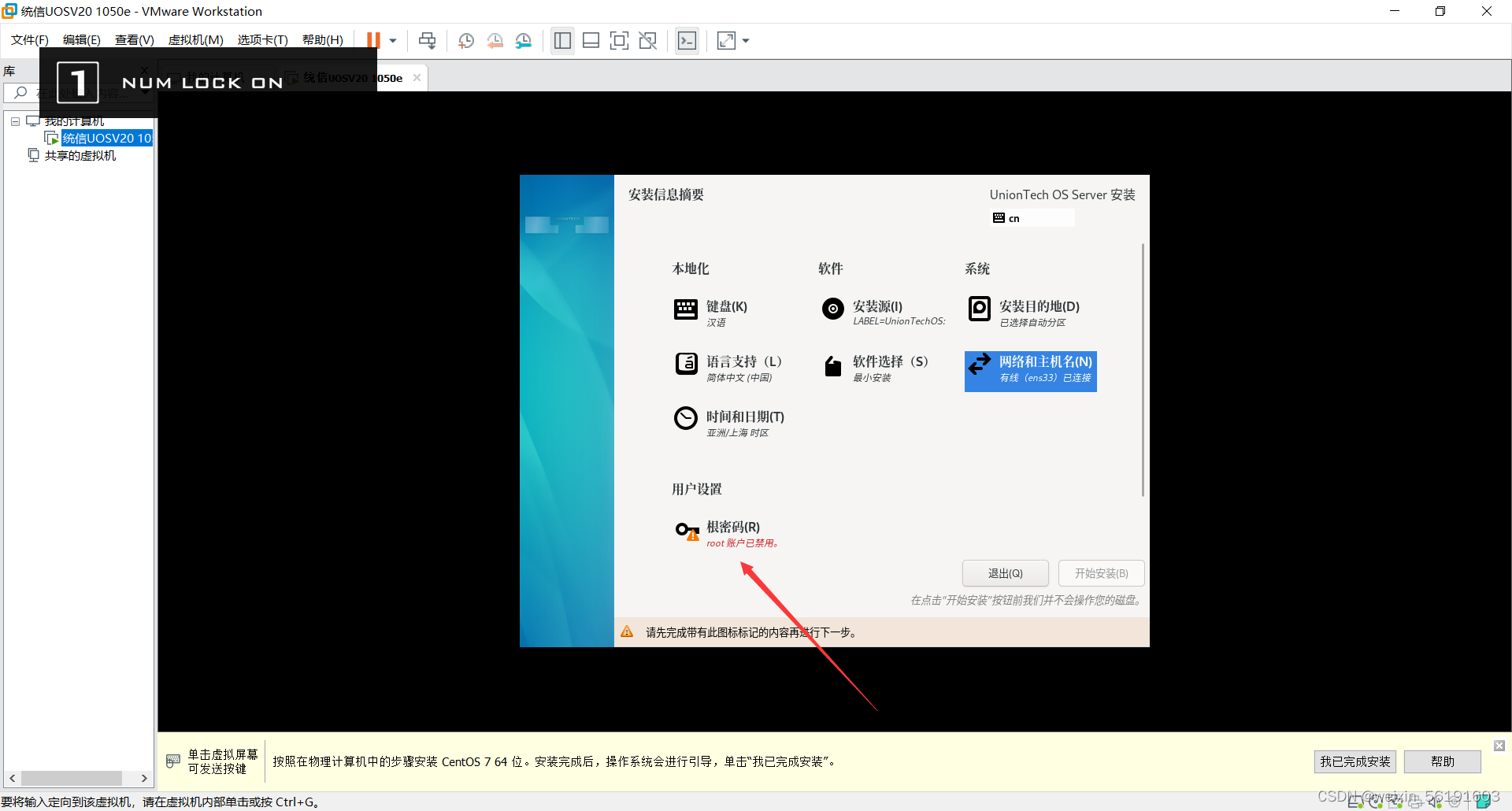This screenshot has height=811, width=1512.
Task: Click the printer status icon
Action: pyautogui.click(x=1415, y=802)
